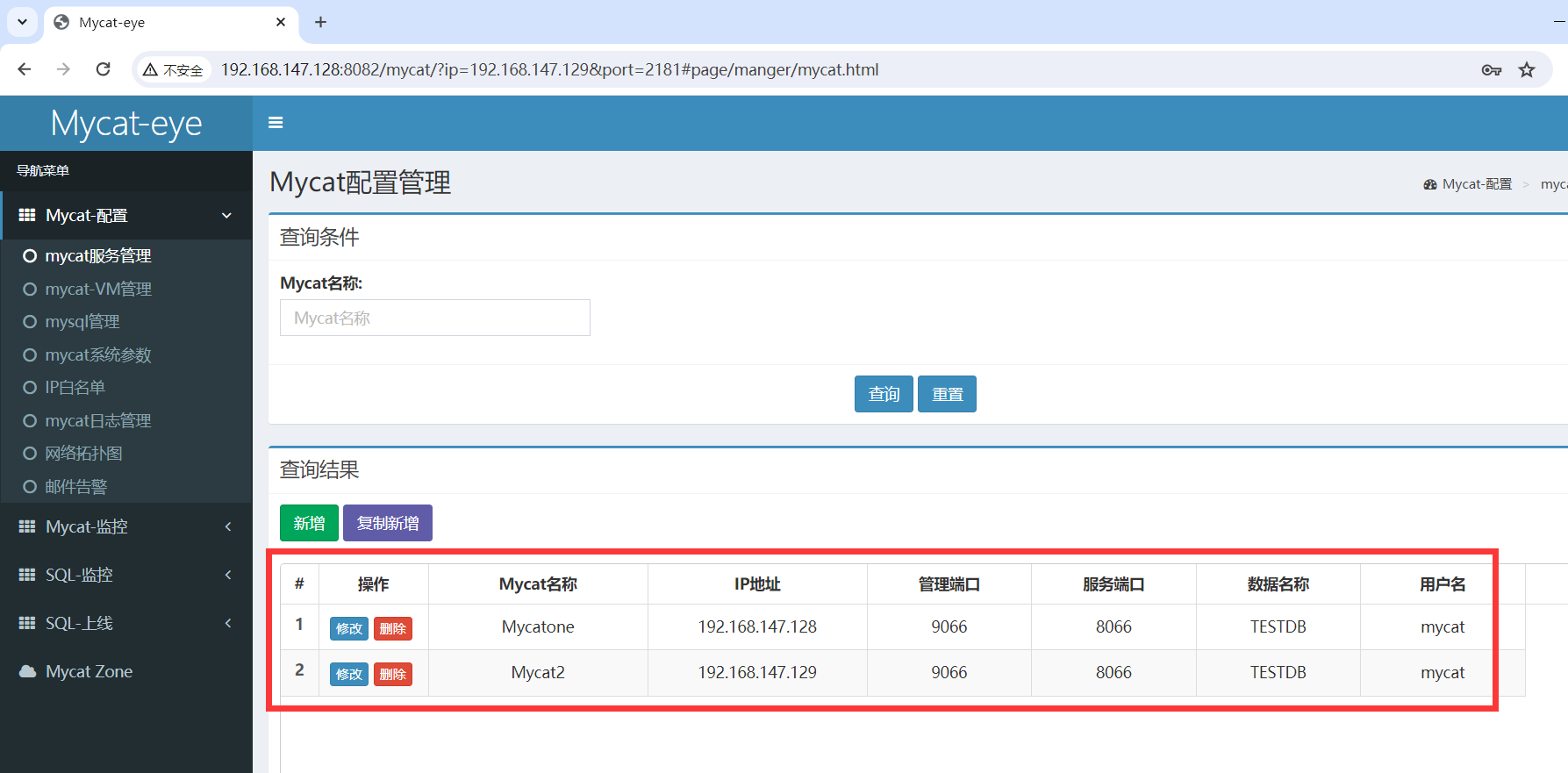Reload the page with refresh icon

pos(103,69)
